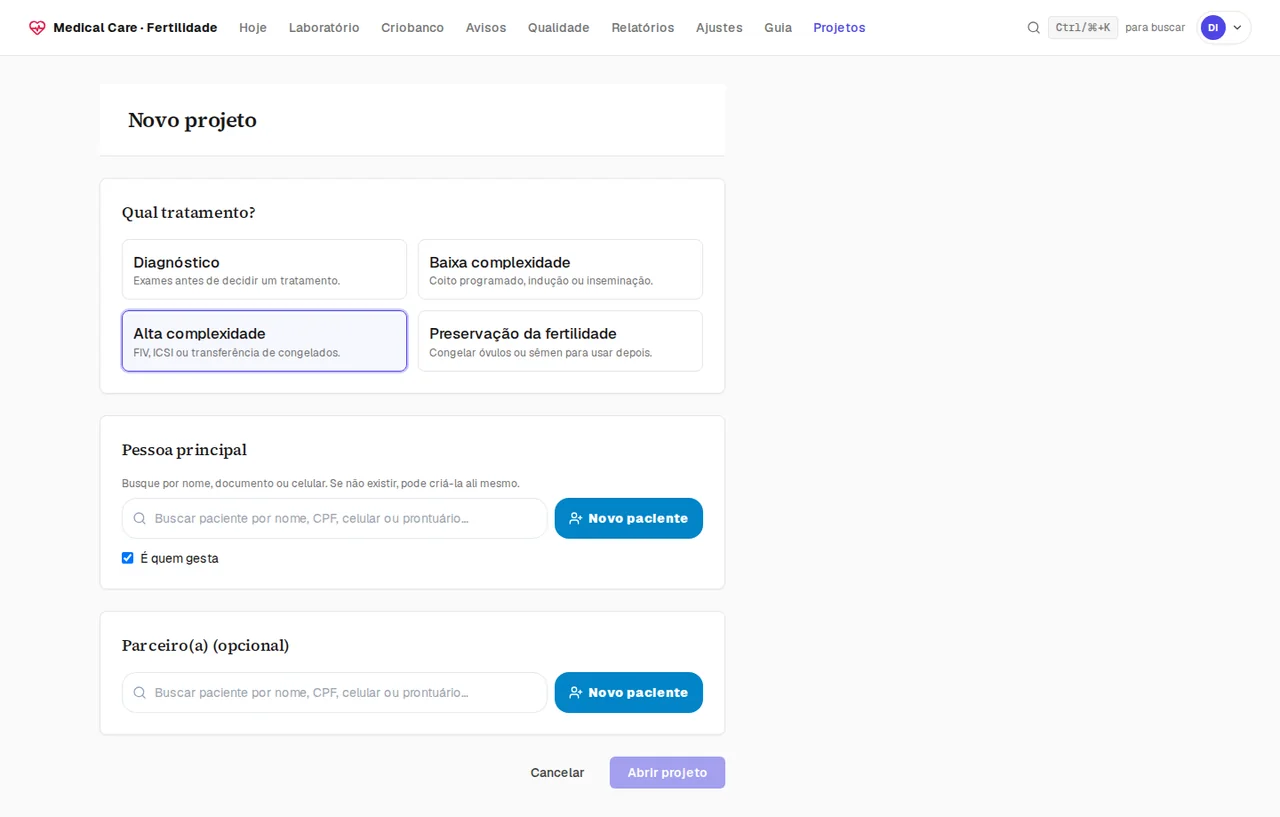Open the Ajustes section

click(719, 28)
